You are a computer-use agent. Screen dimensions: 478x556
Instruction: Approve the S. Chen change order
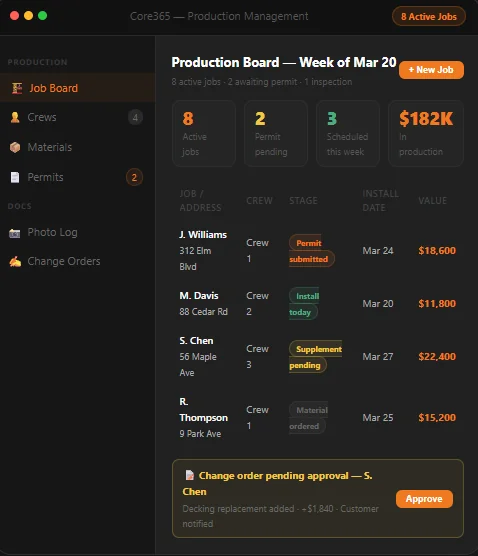click(x=424, y=499)
